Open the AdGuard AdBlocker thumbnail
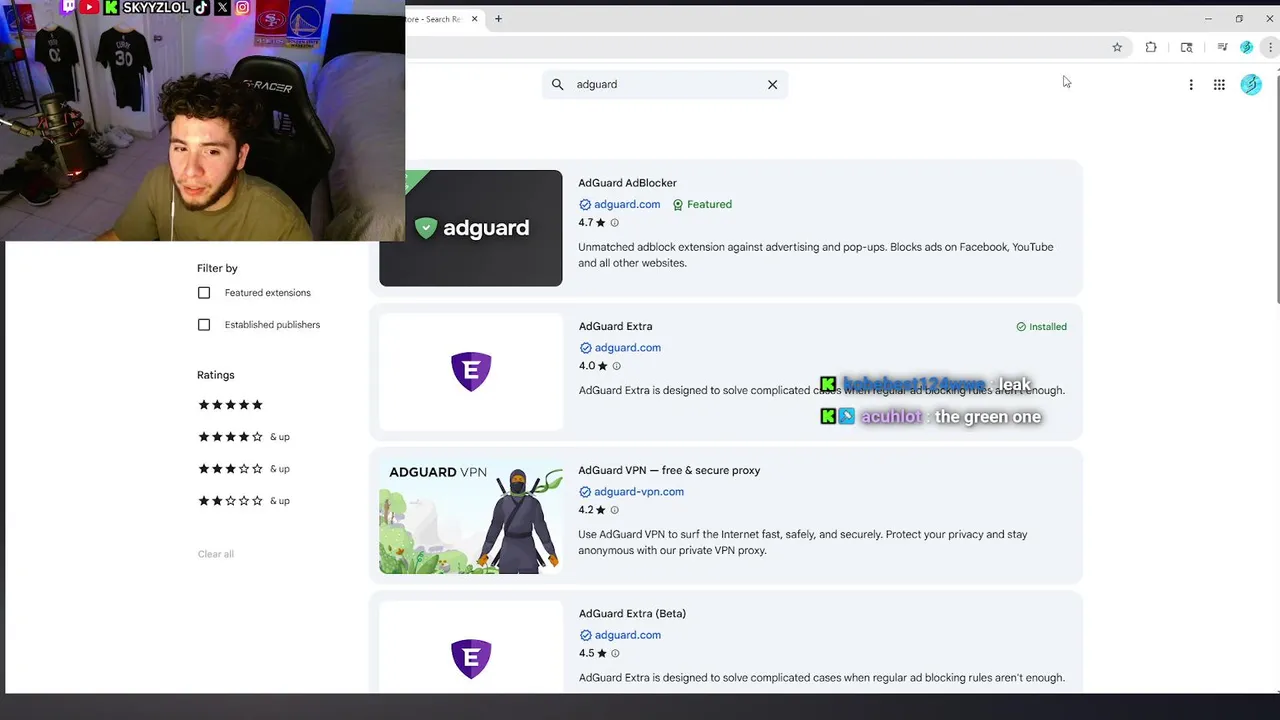This screenshot has height=720, width=1280. click(x=470, y=228)
